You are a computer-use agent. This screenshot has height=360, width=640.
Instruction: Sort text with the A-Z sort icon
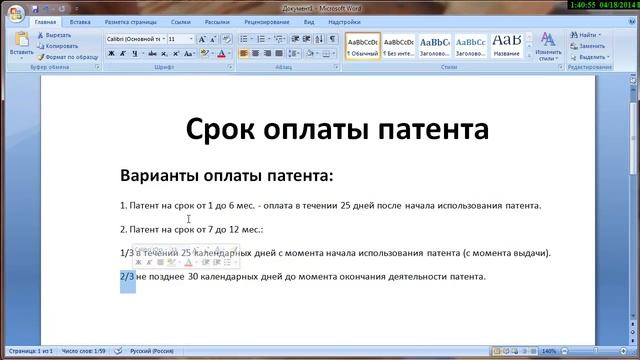tap(319, 39)
